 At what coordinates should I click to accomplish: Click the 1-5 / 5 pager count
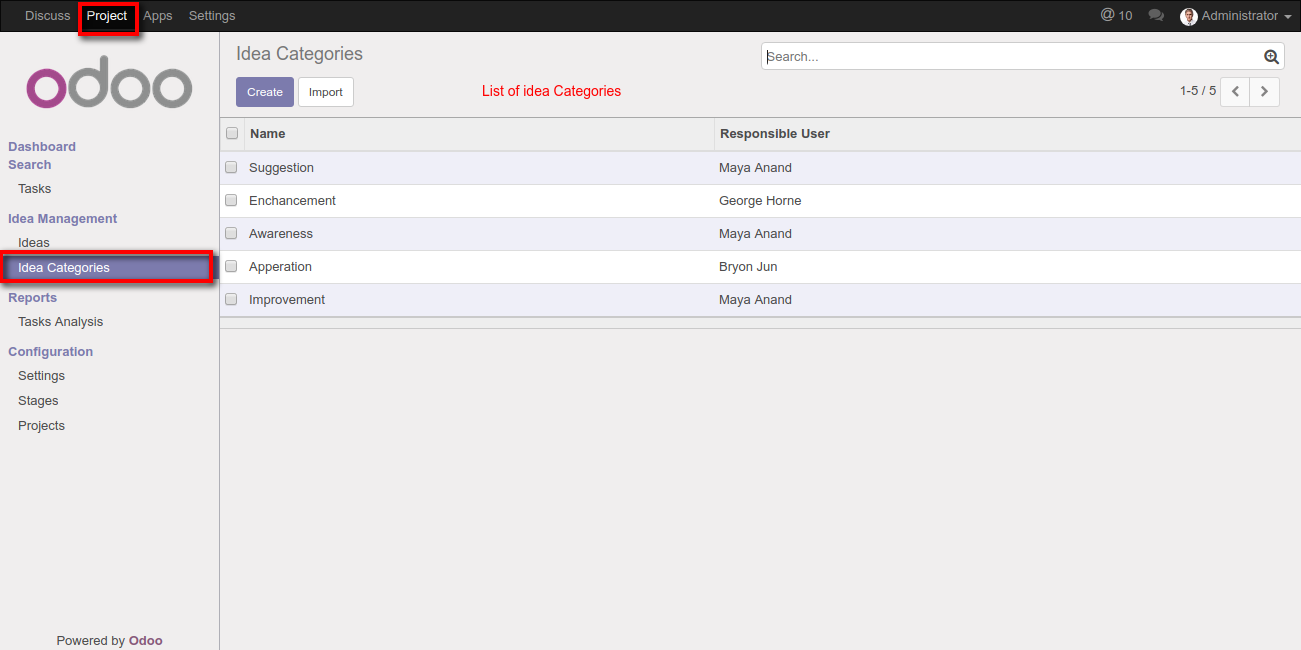pos(1198,91)
